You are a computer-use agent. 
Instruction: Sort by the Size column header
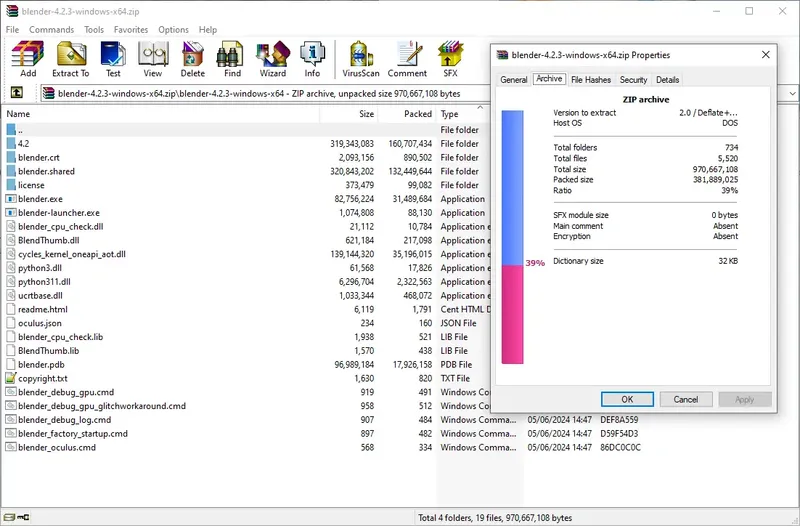click(x=349, y=114)
